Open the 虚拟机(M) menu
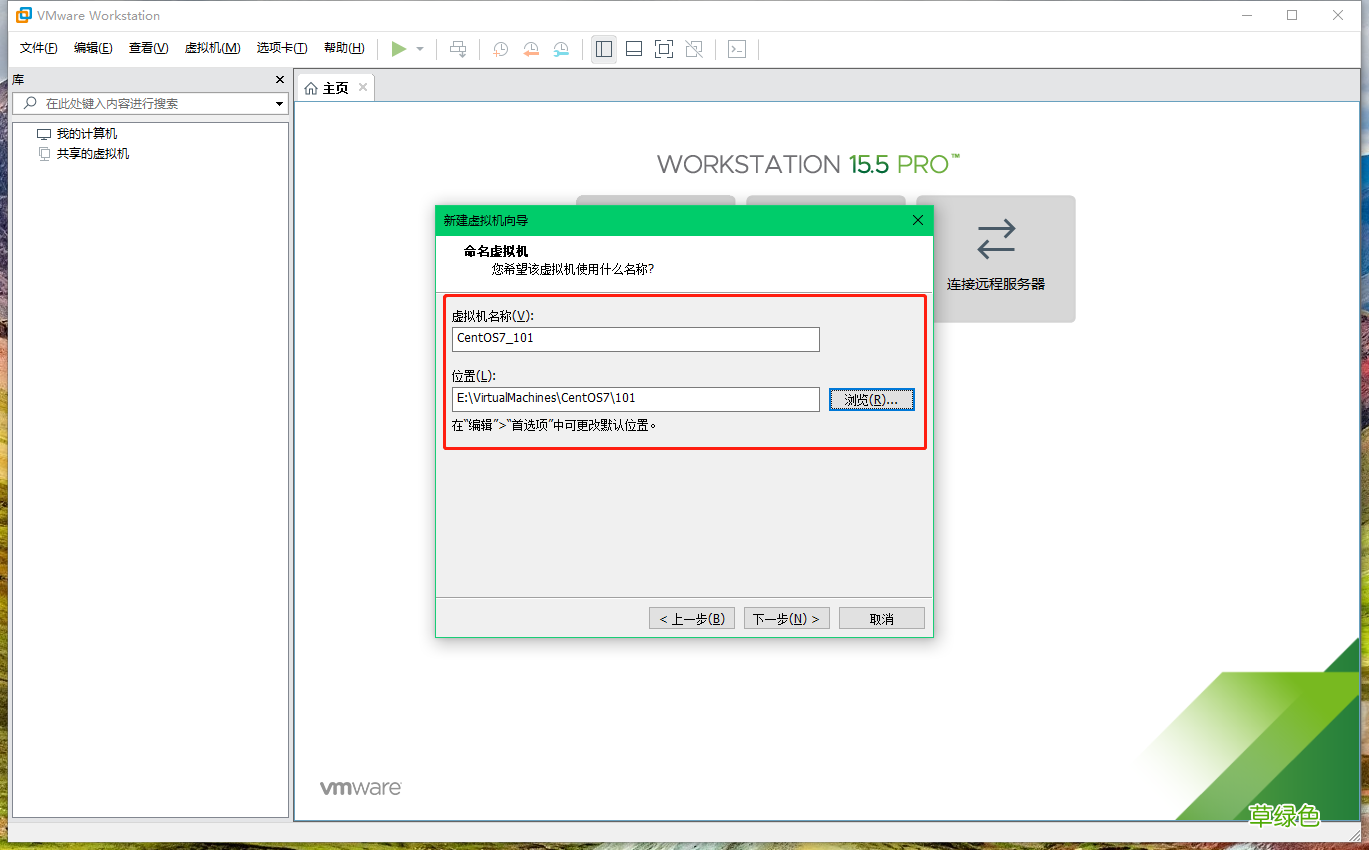 (212, 47)
